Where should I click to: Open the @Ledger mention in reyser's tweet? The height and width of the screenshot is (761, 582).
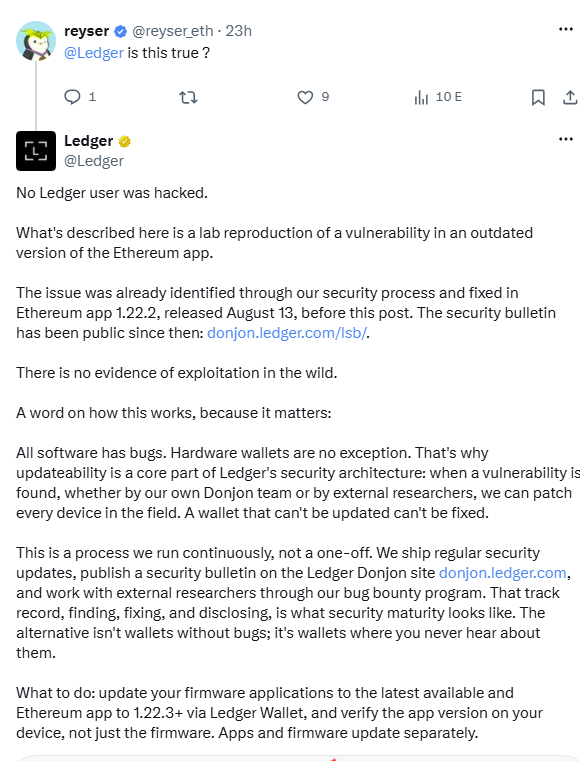(94, 52)
